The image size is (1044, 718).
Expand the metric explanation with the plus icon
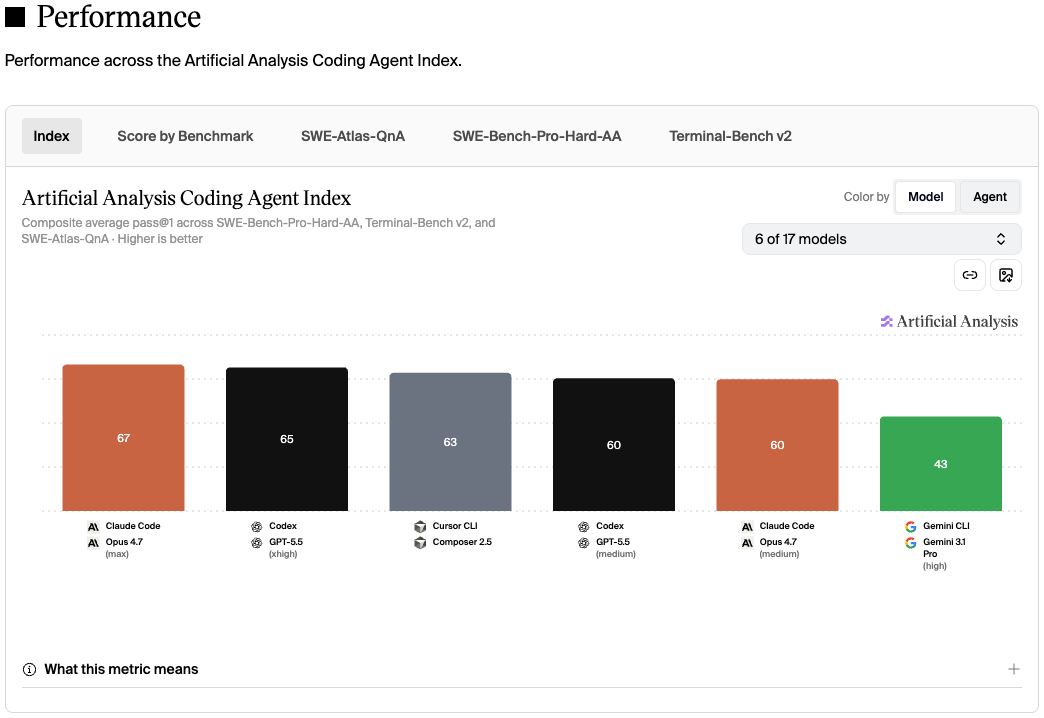(1013, 669)
